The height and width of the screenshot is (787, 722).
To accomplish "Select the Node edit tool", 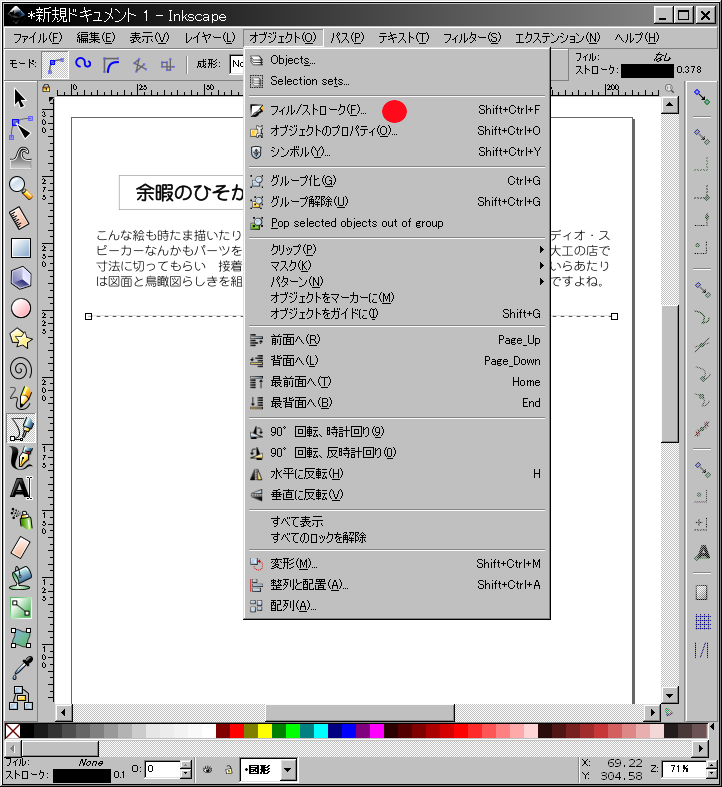I will pyautogui.click(x=20, y=128).
